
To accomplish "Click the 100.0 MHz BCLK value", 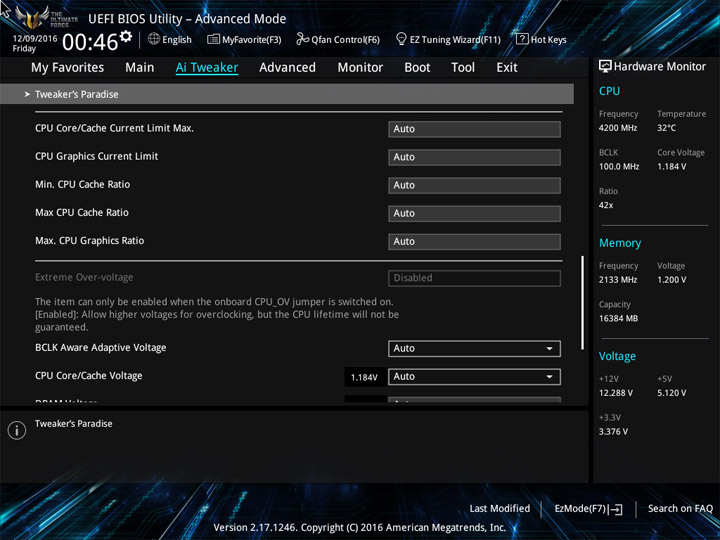I will point(619,167).
